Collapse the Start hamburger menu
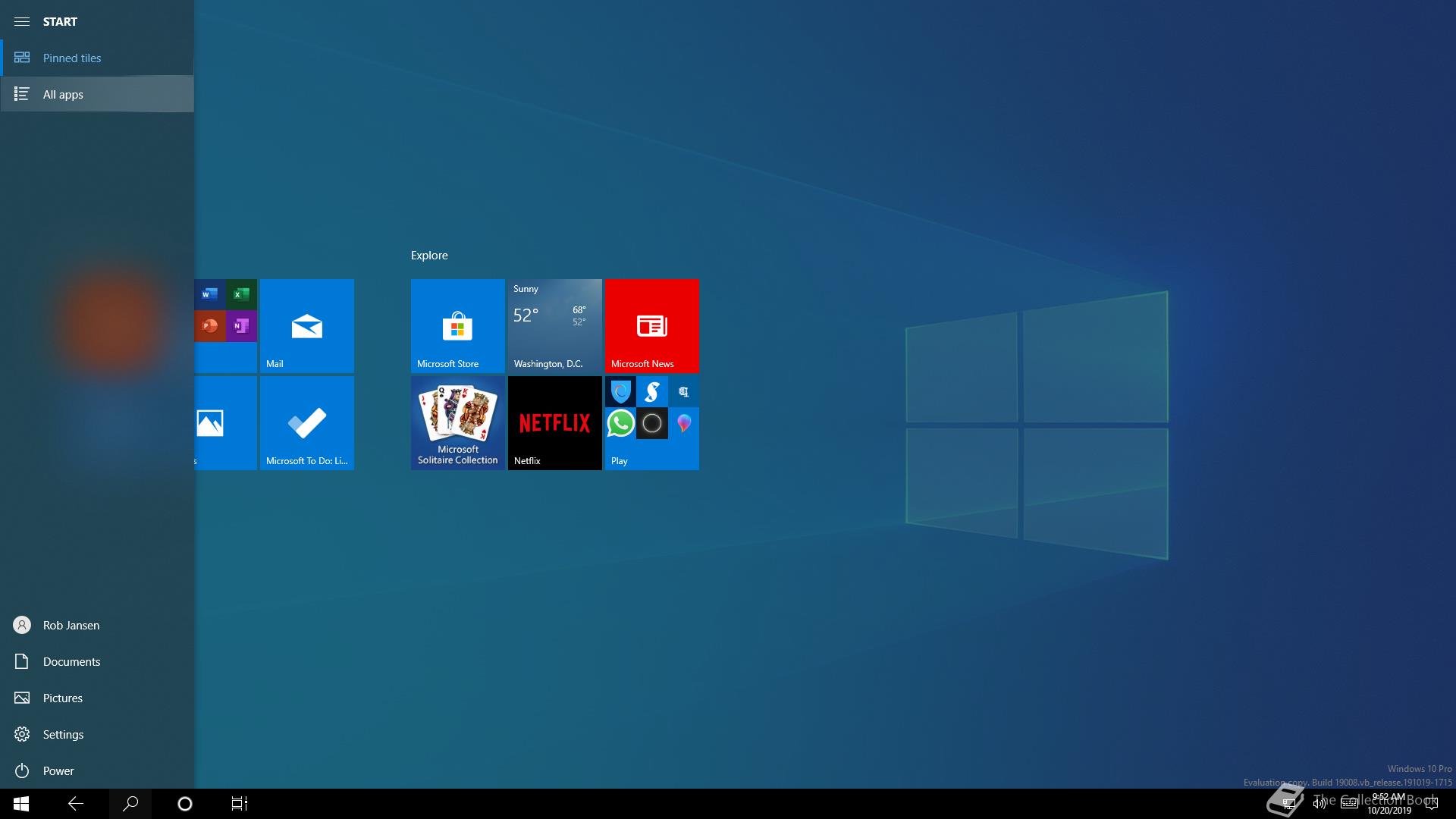This screenshot has height=819, width=1456. [x=22, y=21]
